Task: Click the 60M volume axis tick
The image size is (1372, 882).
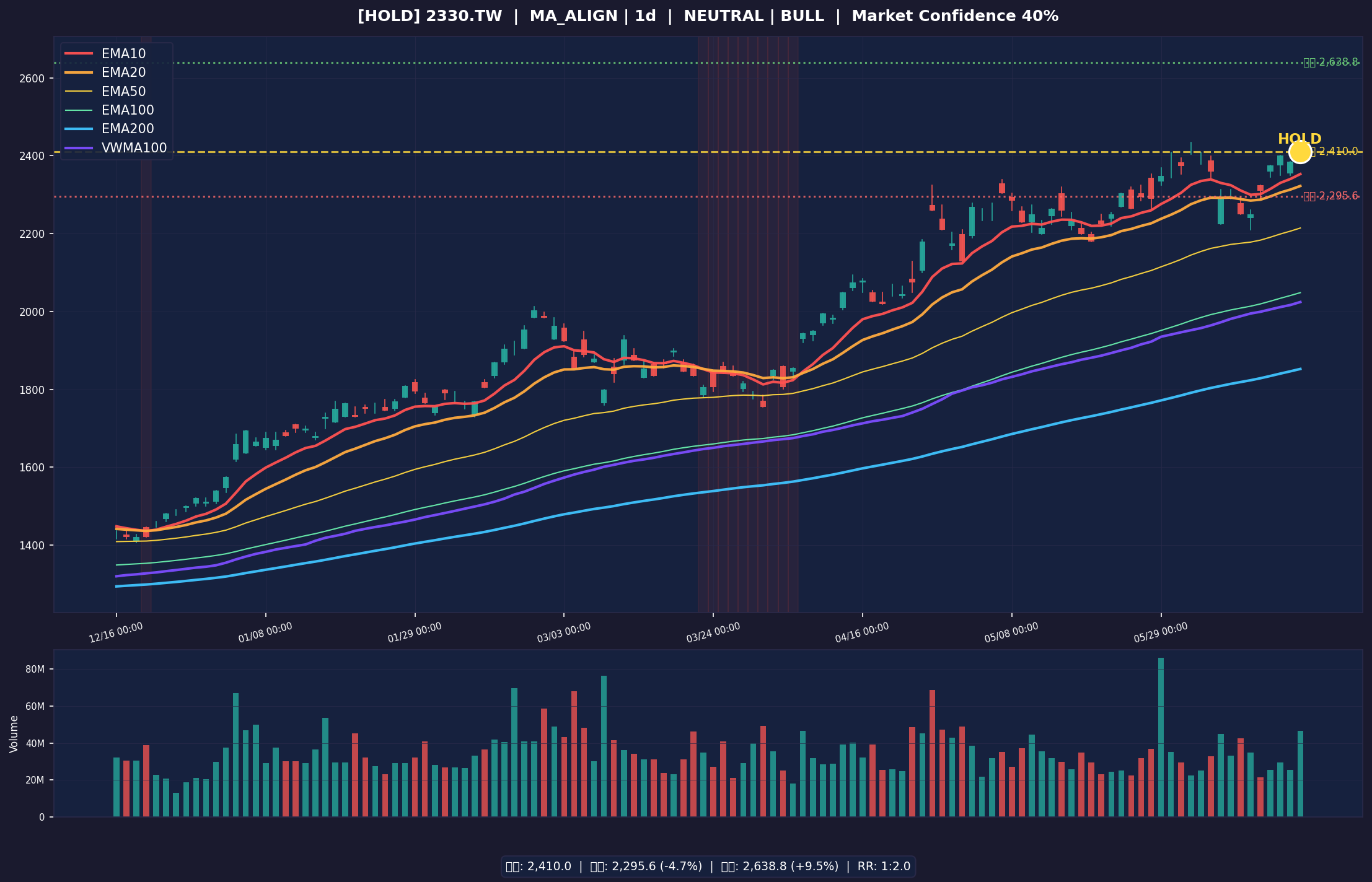Action: click(x=35, y=706)
